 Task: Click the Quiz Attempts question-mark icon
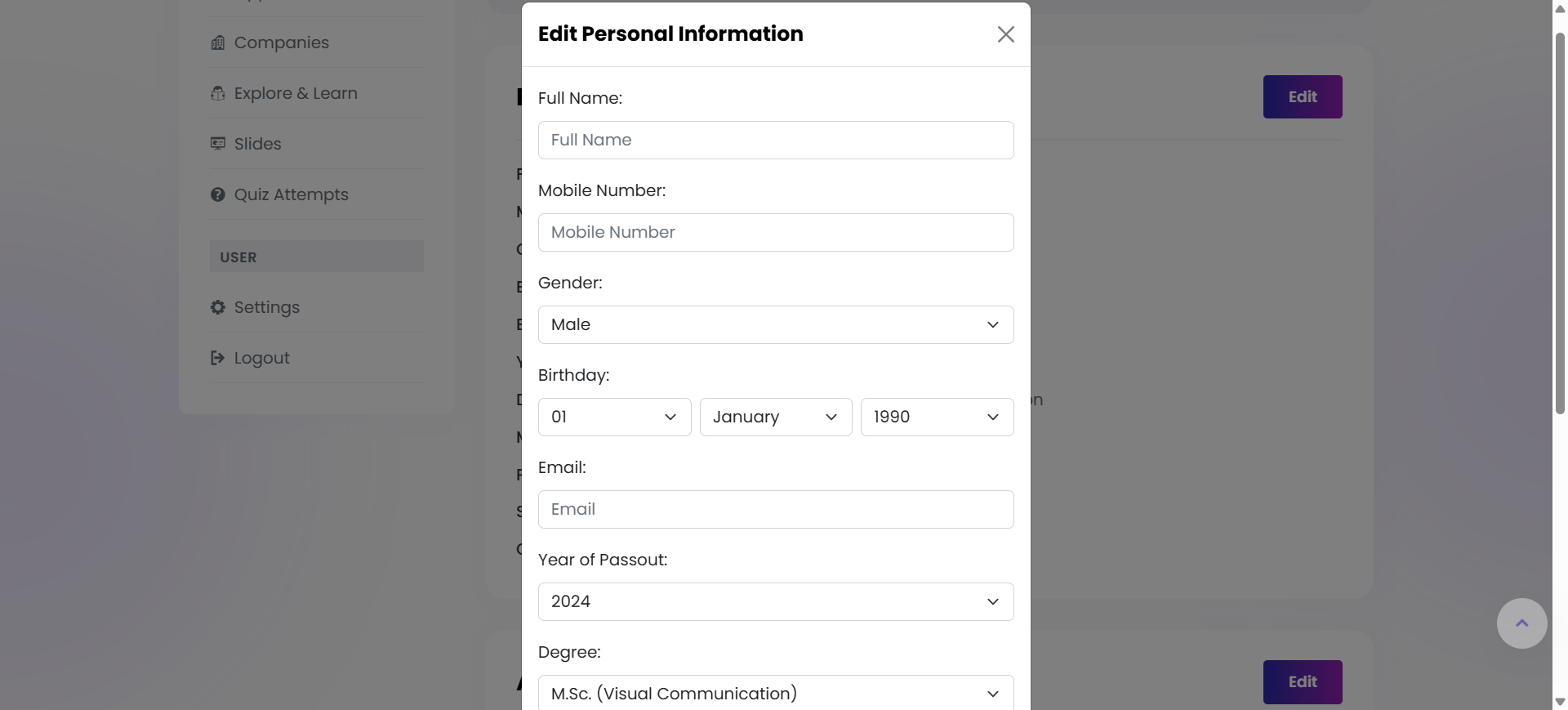(x=217, y=194)
